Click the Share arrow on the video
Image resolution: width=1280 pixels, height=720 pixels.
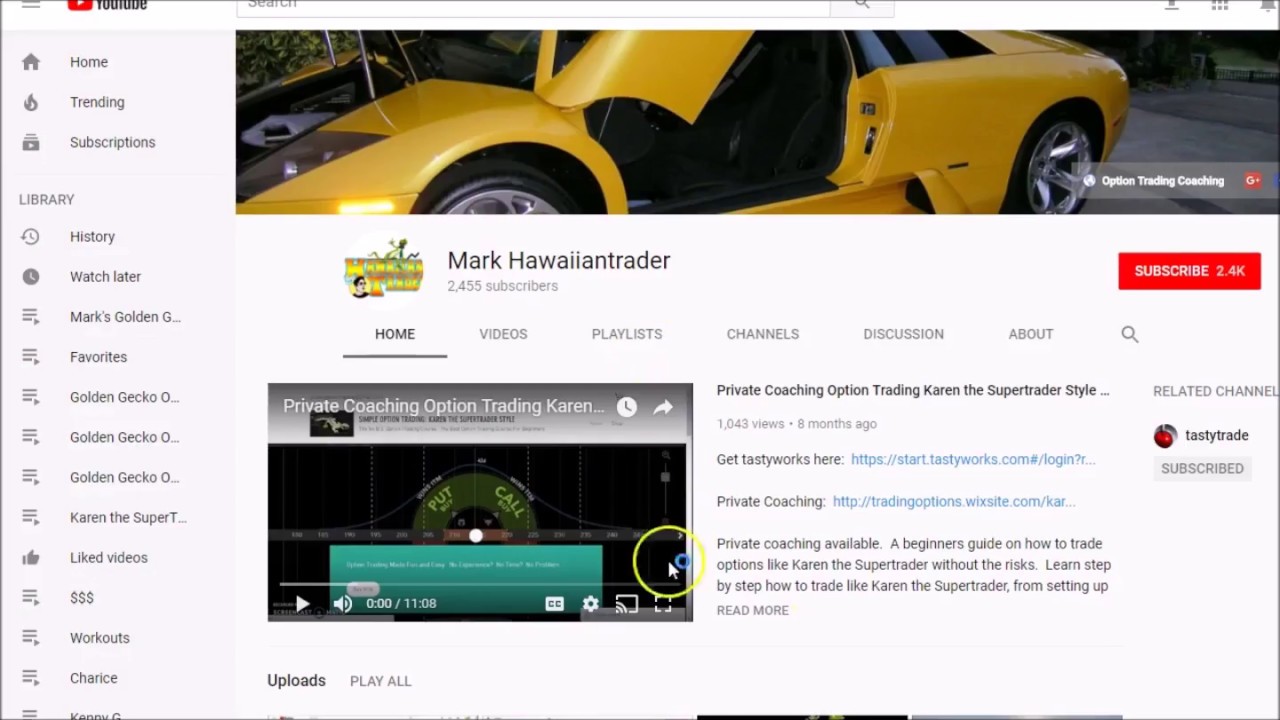coord(663,407)
